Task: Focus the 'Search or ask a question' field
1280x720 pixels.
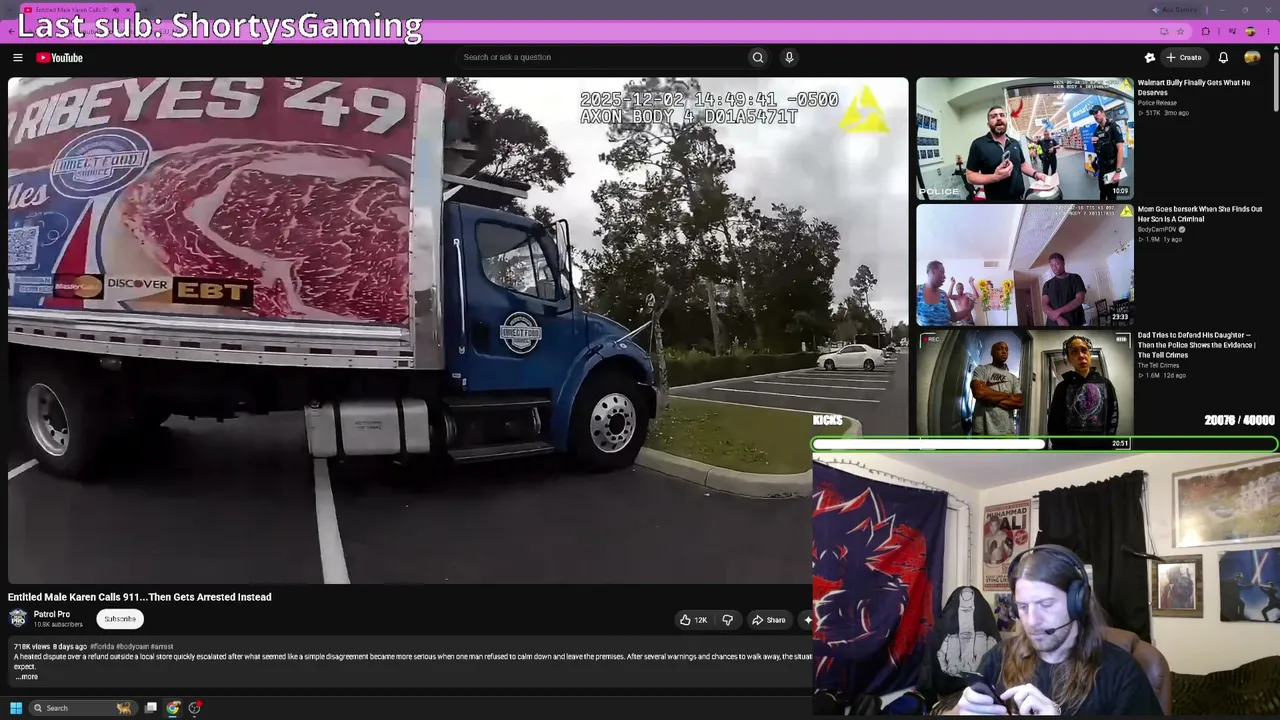Action: pyautogui.click(x=600, y=57)
